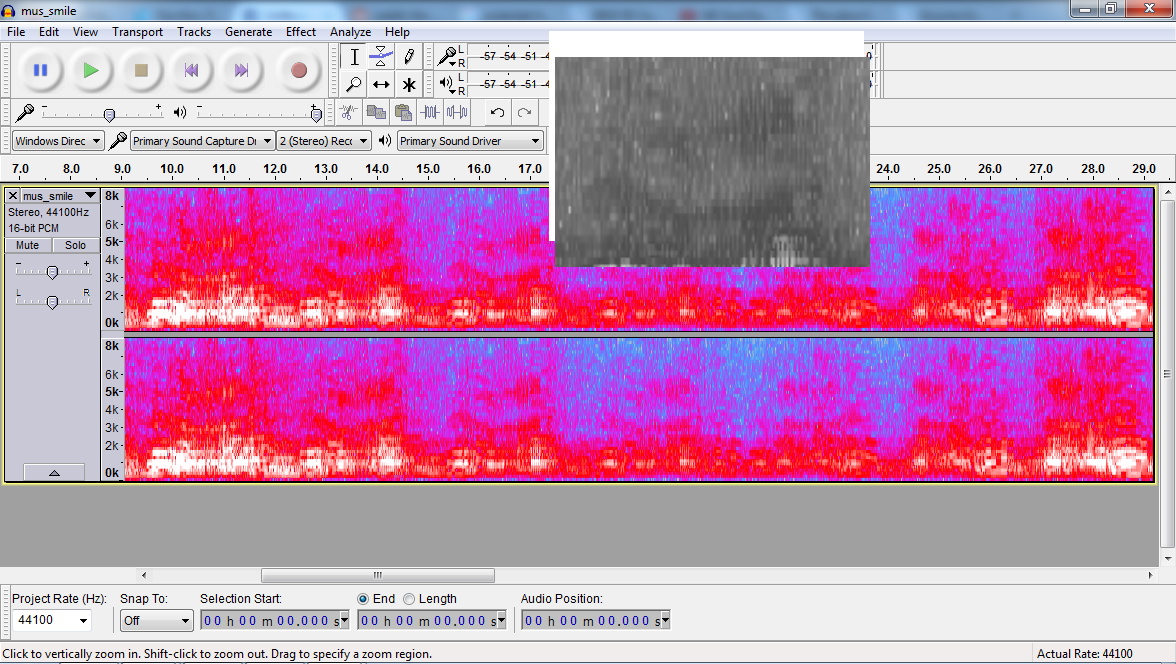Collapse the track with the up-arrow button
Screen dimensions: 1176x664
54,473
